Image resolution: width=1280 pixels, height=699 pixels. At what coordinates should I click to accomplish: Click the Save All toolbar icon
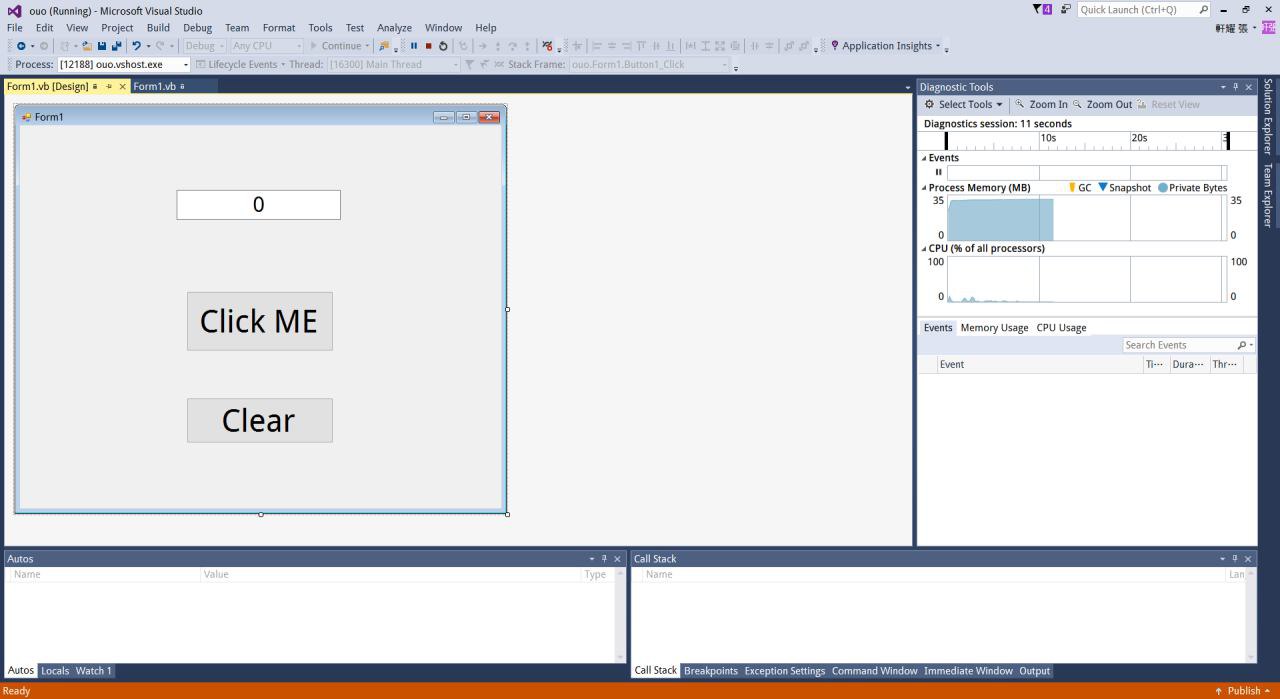116,46
